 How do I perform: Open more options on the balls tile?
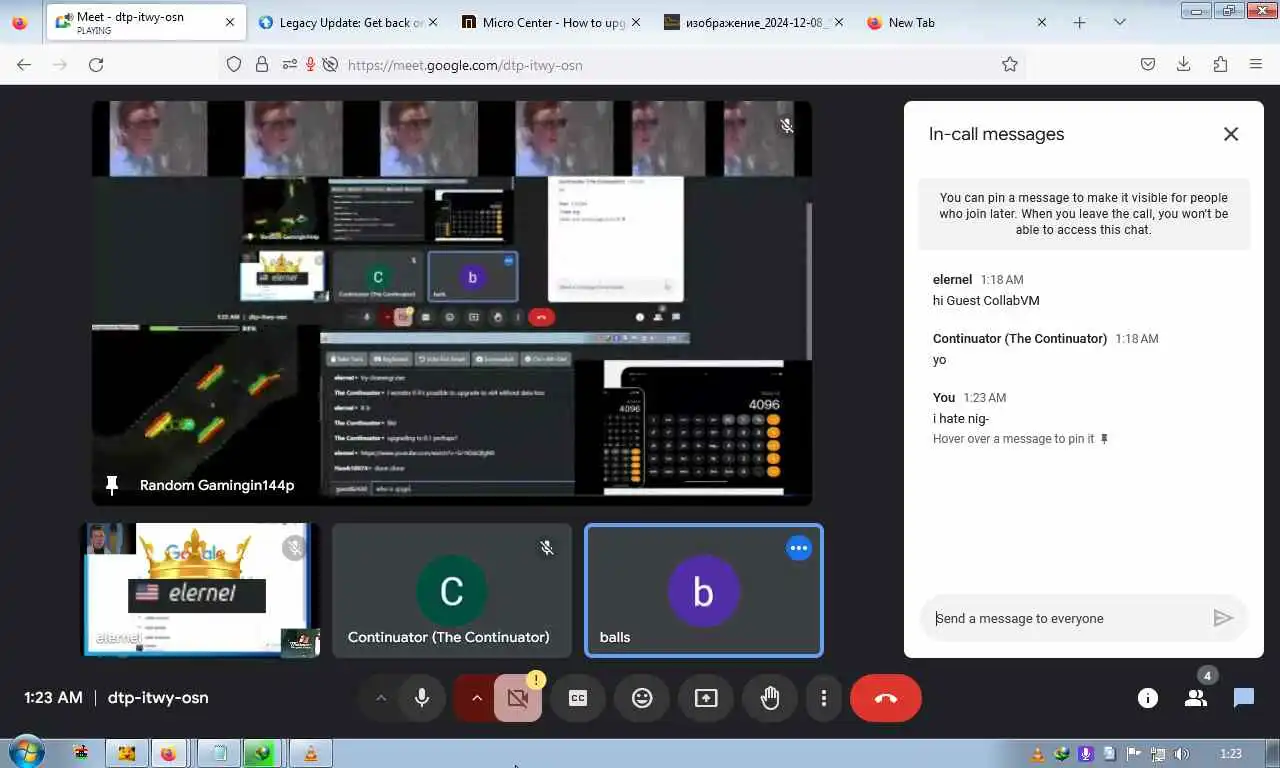coord(799,548)
